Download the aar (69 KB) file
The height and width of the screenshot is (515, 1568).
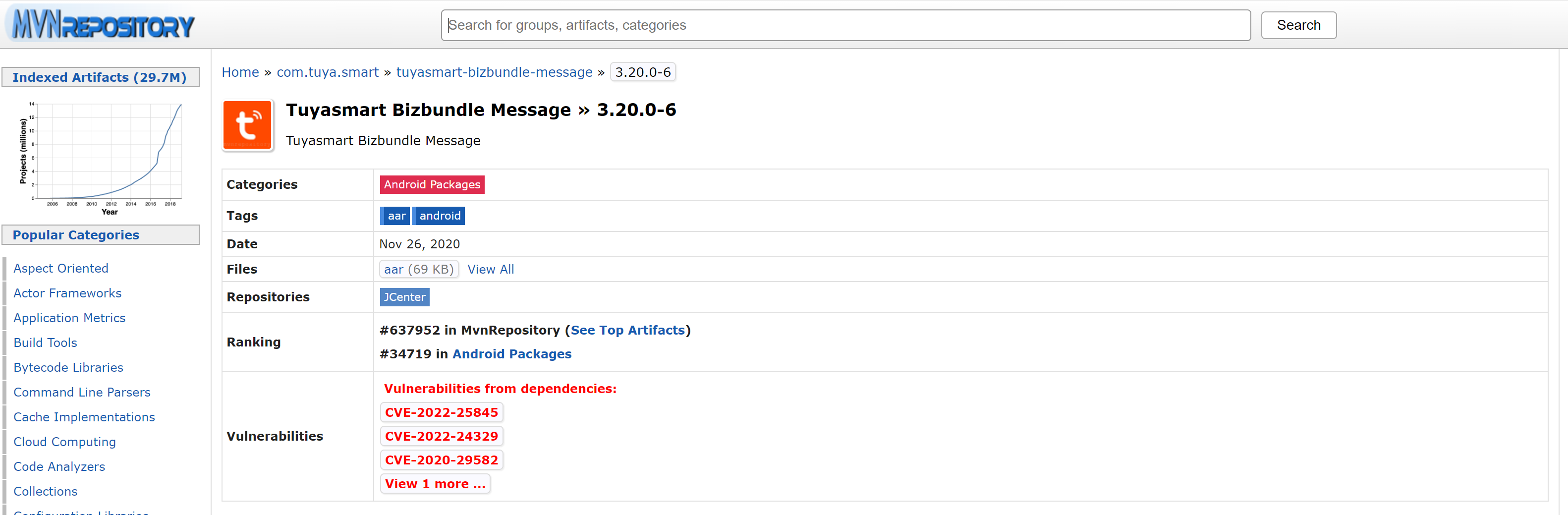pyautogui.click(x=419, y=269)
